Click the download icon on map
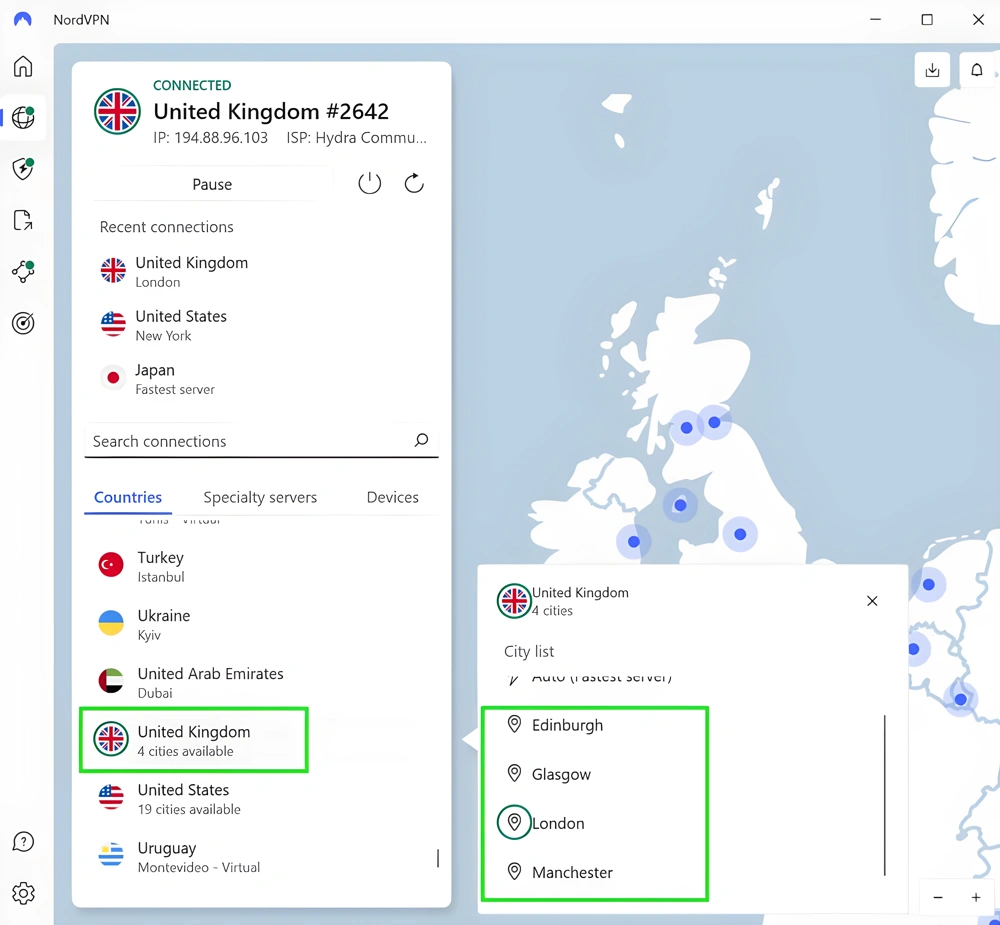 [x=932, y=70]
